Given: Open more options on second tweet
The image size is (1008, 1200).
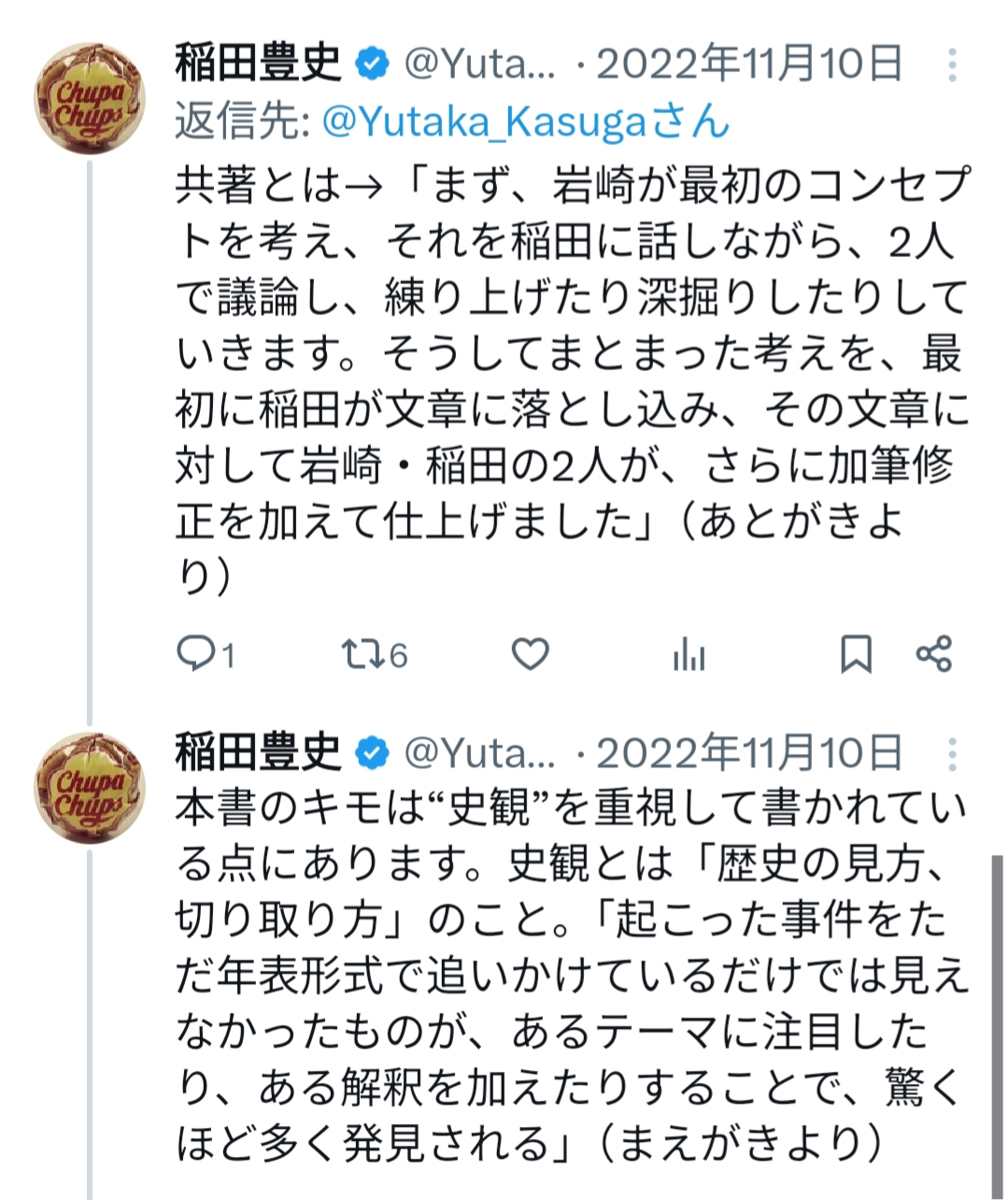Looking at the screenshot, I should click(951, 753).
